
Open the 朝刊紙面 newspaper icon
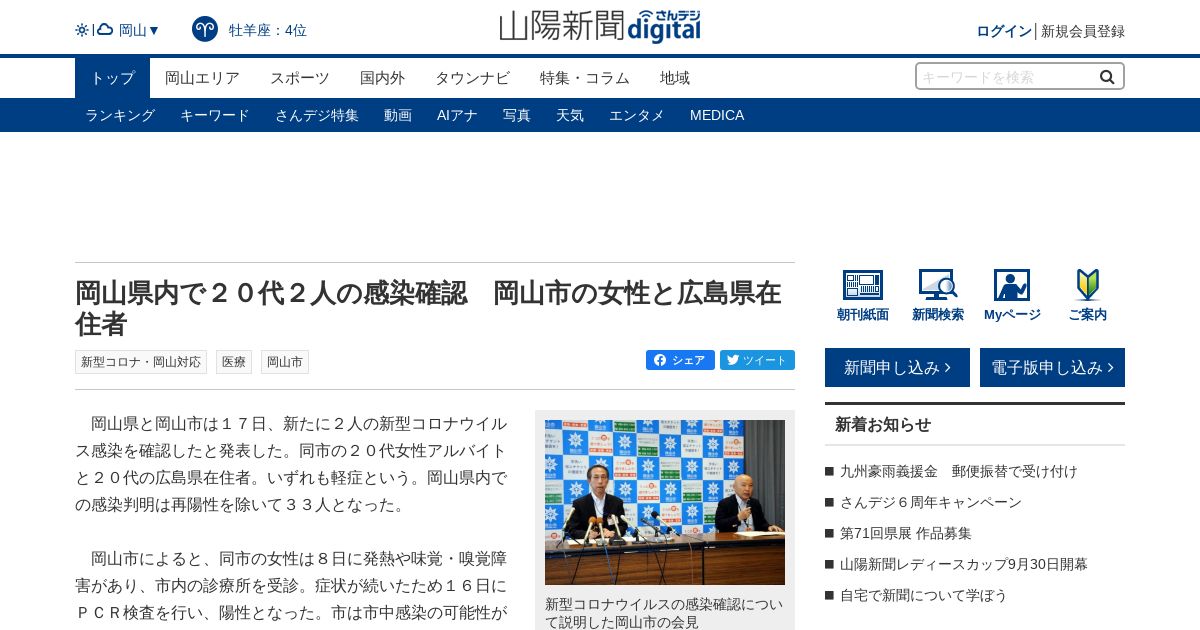(863, 285)
